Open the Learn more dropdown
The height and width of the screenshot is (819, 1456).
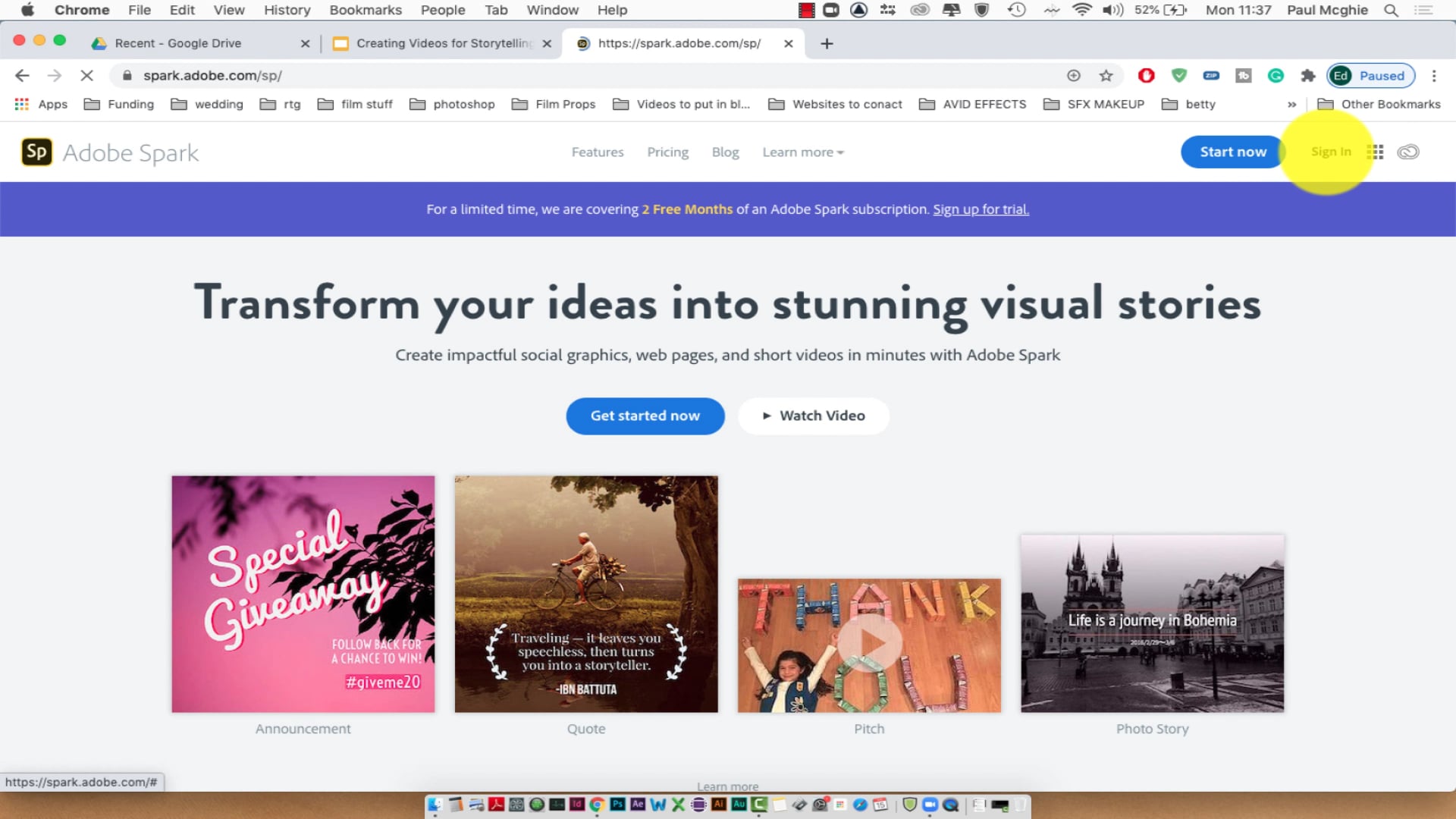click(x=802, y=152)
